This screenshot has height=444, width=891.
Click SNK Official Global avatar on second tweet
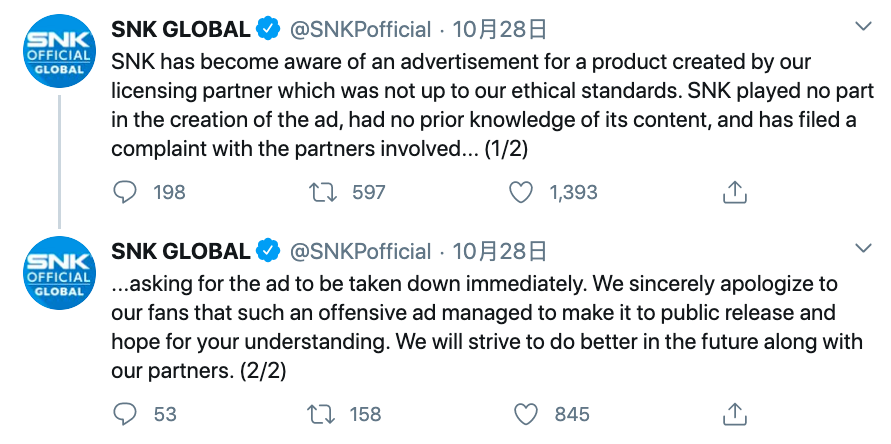(x=59, y=272)
